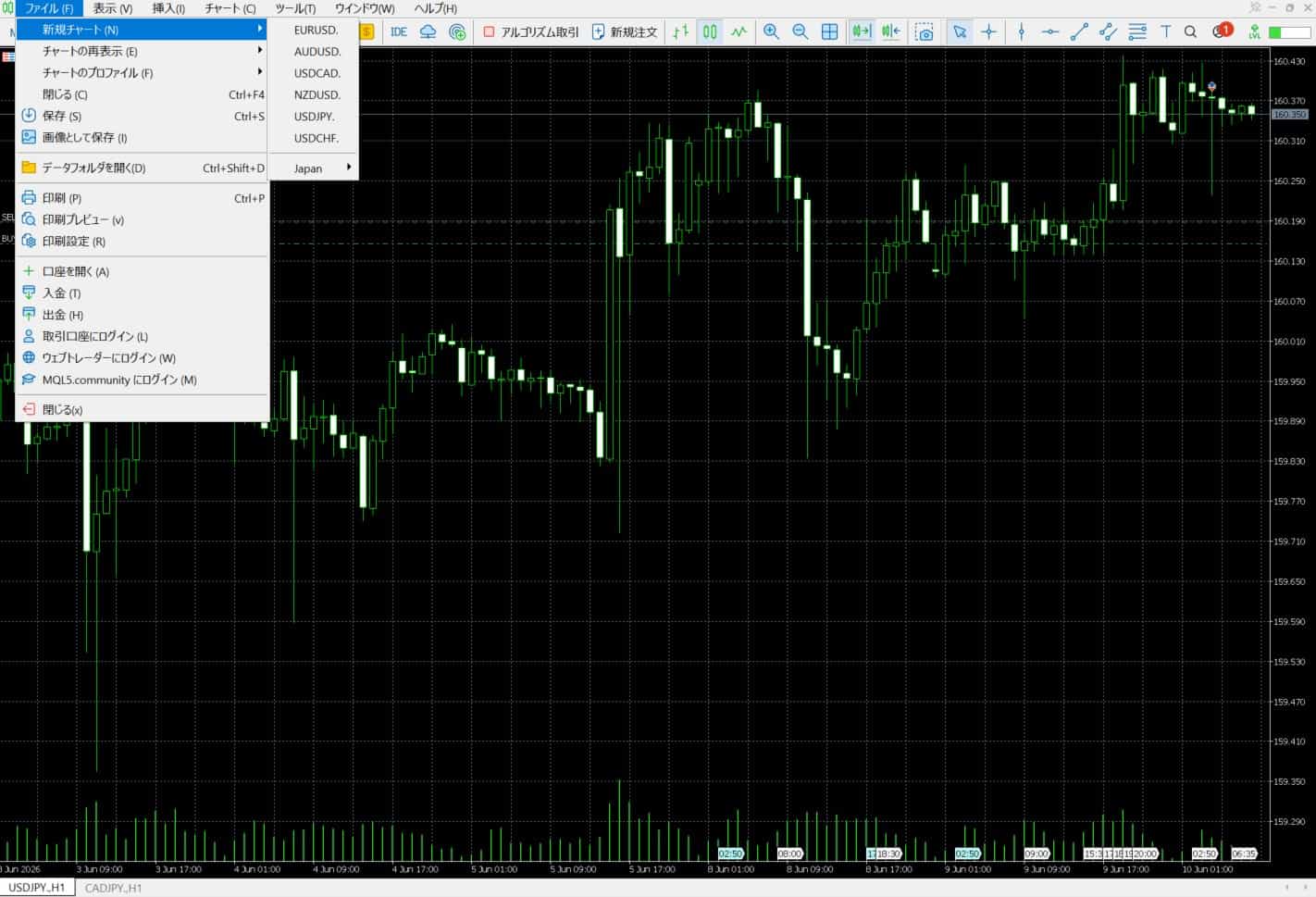Choose 画像として保存 from the File menu

pos(142,137)
